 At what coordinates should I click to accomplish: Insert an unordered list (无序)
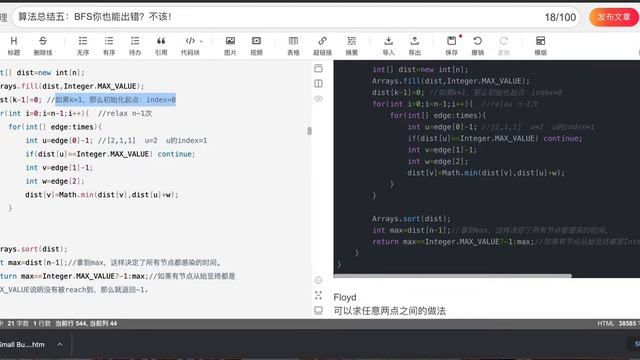[x=83, y=45]
